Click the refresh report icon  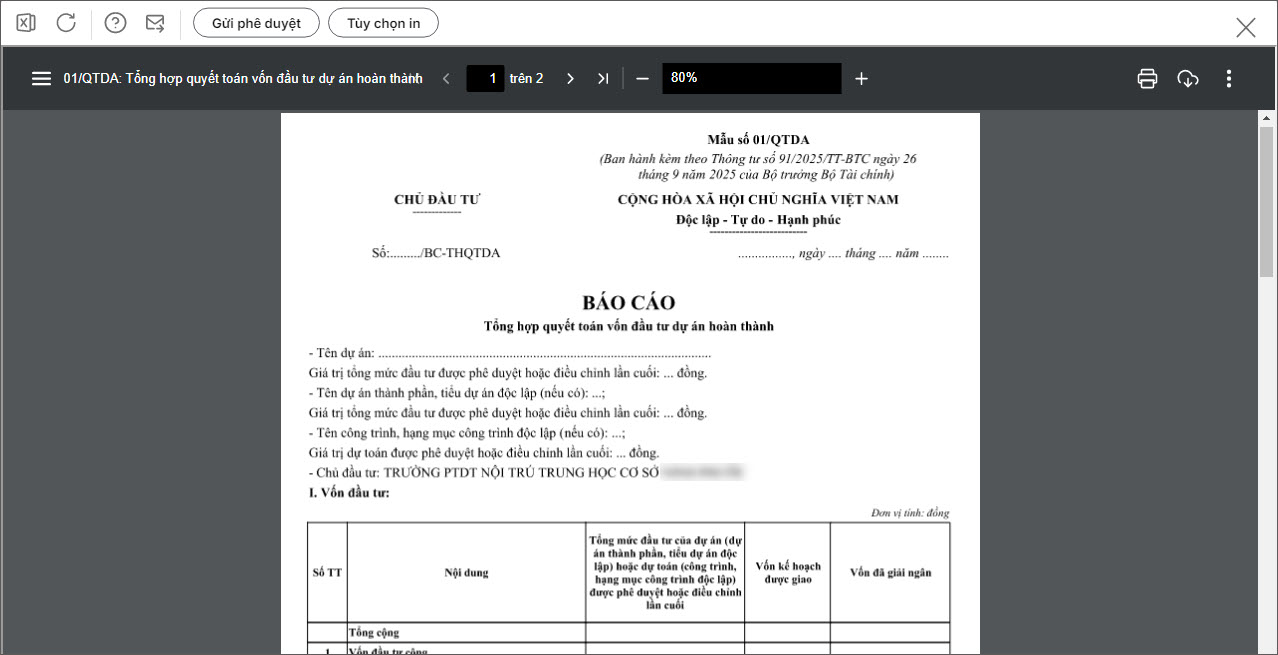click(66, 23)
